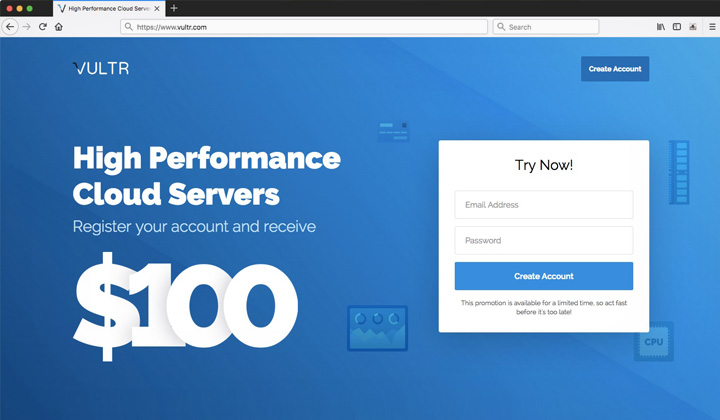This screenshot has width=720, height=420.
Task: Click the Vultr logo in the header
Action: click(x=101, y=68)
